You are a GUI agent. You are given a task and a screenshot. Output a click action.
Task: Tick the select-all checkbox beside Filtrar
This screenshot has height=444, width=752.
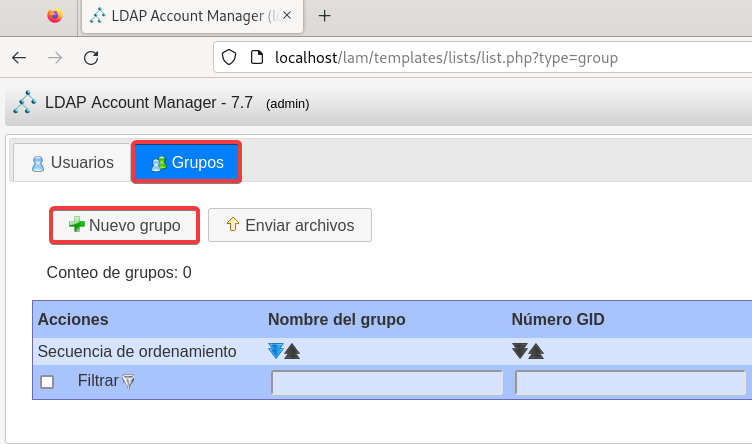(47, 382)
